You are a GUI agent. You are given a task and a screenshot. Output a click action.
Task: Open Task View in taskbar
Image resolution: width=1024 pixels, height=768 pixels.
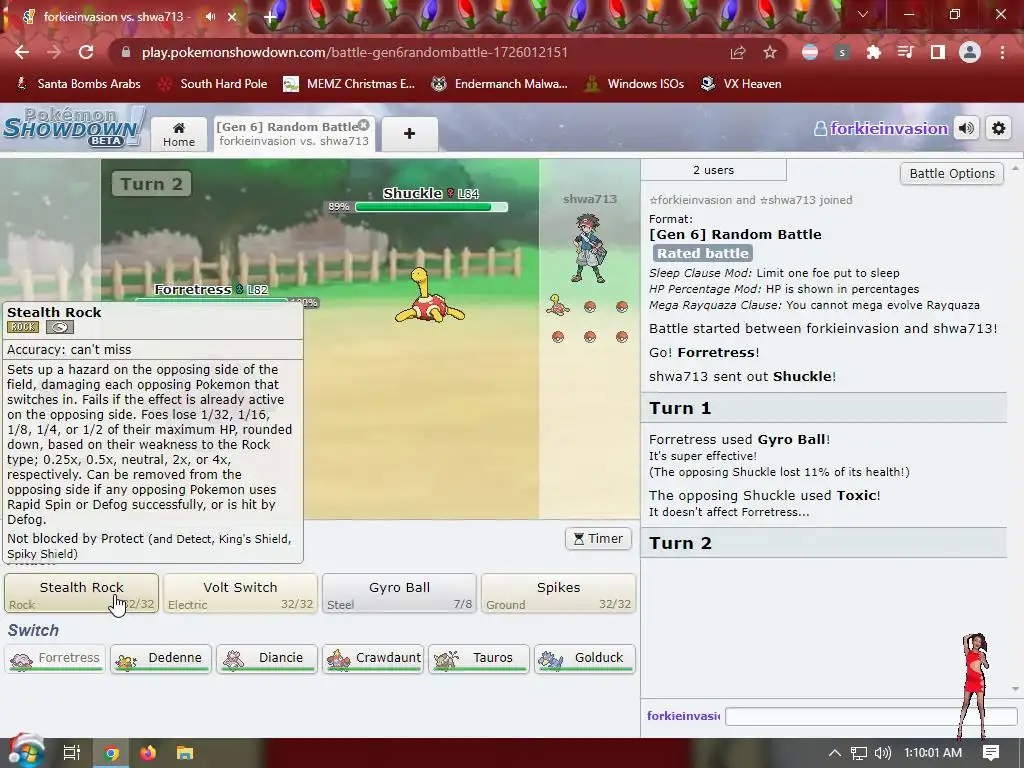pos(71,753)
